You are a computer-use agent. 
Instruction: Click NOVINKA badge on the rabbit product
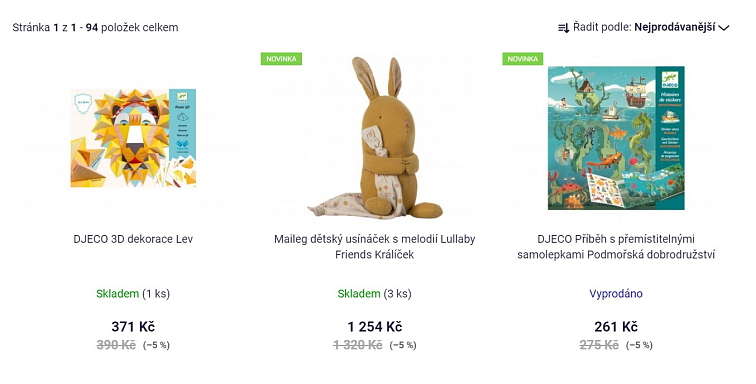click(x=281, y=59)
